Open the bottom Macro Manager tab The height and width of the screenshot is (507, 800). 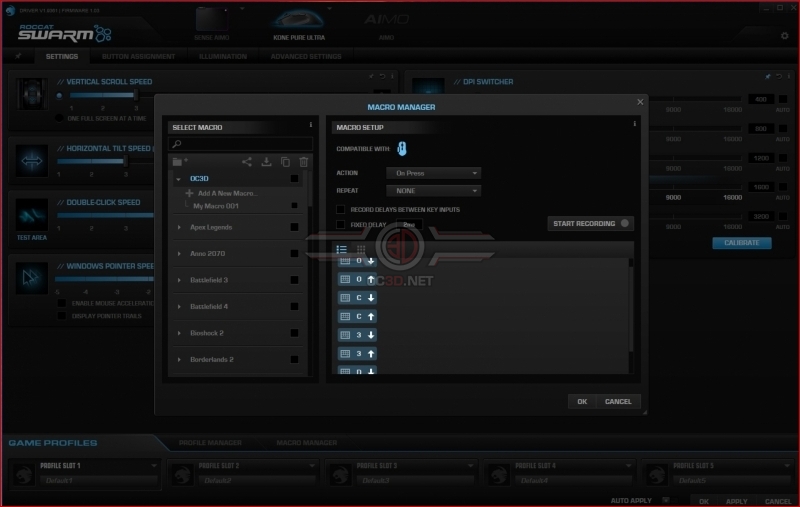click(x=307, y=443)
